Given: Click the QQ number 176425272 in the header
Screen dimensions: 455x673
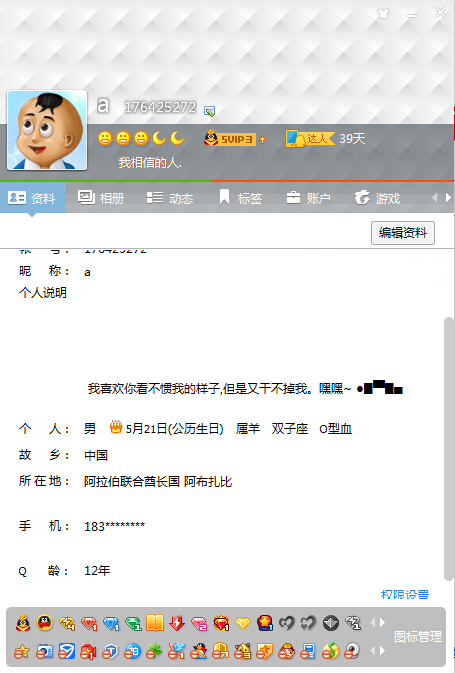Looking at the screenshot, I should pos(160,107).
